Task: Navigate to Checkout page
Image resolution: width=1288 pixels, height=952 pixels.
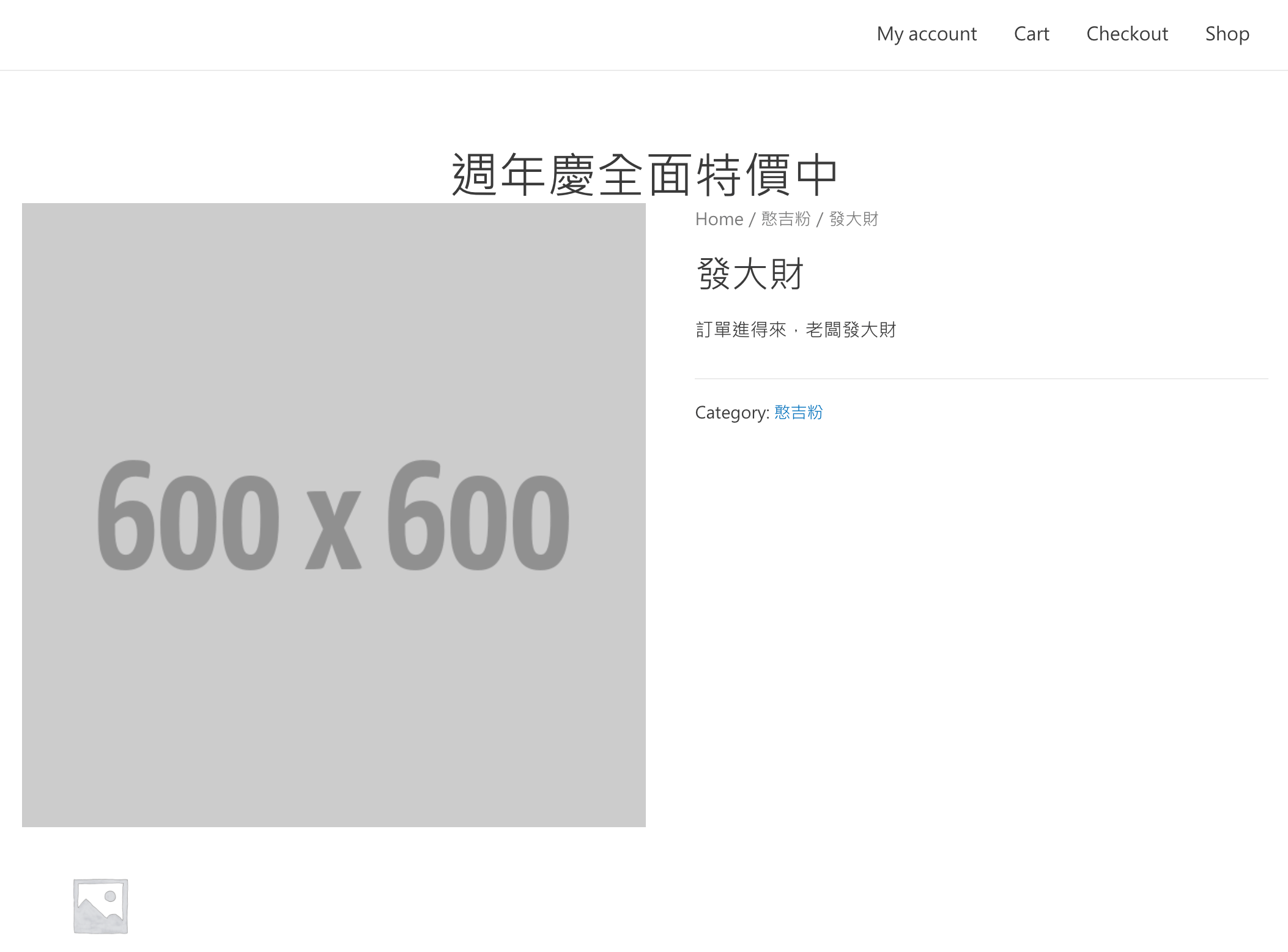Action: coord(1127,33)
